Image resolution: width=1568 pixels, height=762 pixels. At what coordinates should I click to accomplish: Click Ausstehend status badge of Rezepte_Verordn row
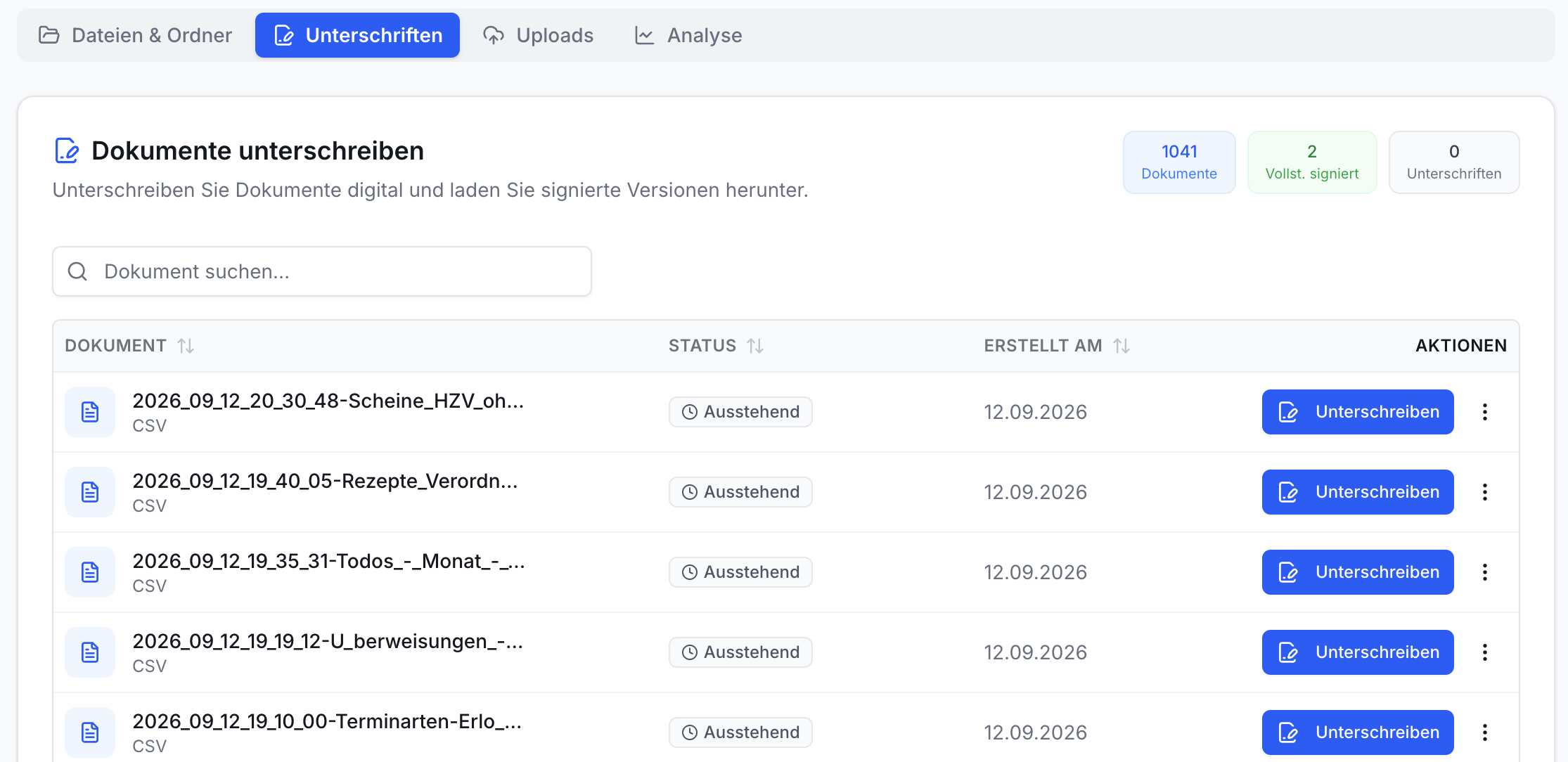740,492
